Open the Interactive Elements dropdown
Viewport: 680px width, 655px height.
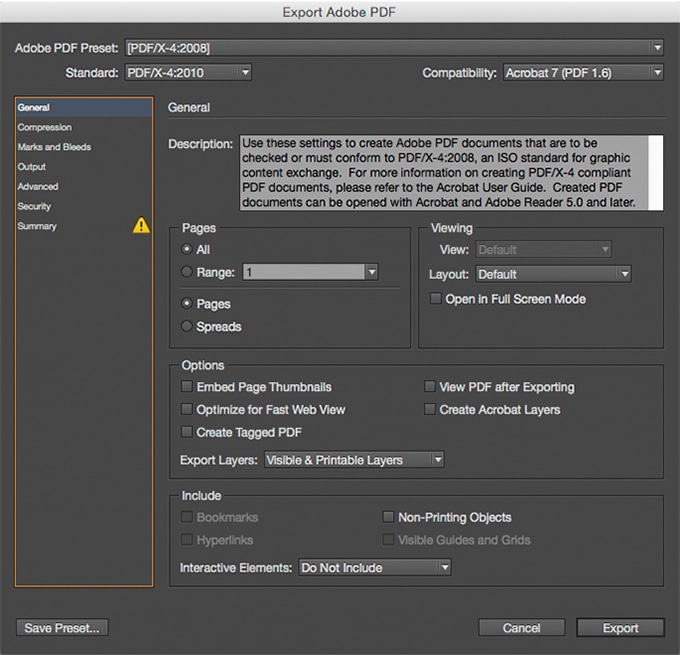click(x=374, y=568)
